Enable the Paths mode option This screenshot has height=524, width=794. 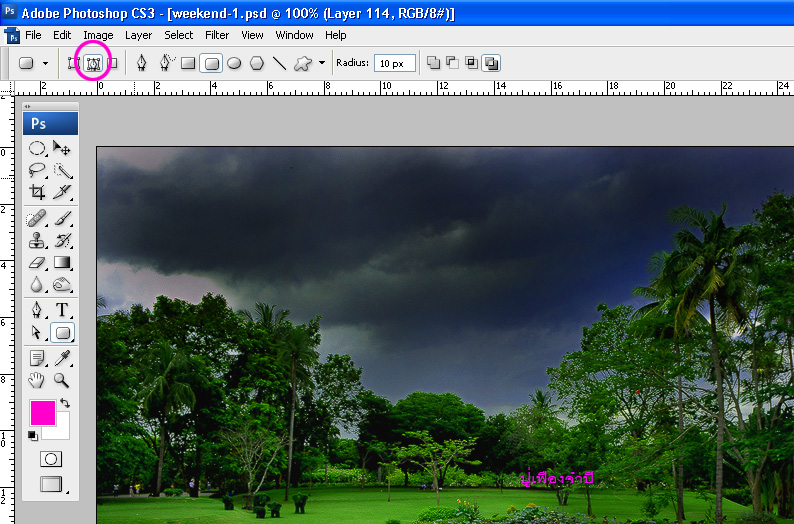94,63
